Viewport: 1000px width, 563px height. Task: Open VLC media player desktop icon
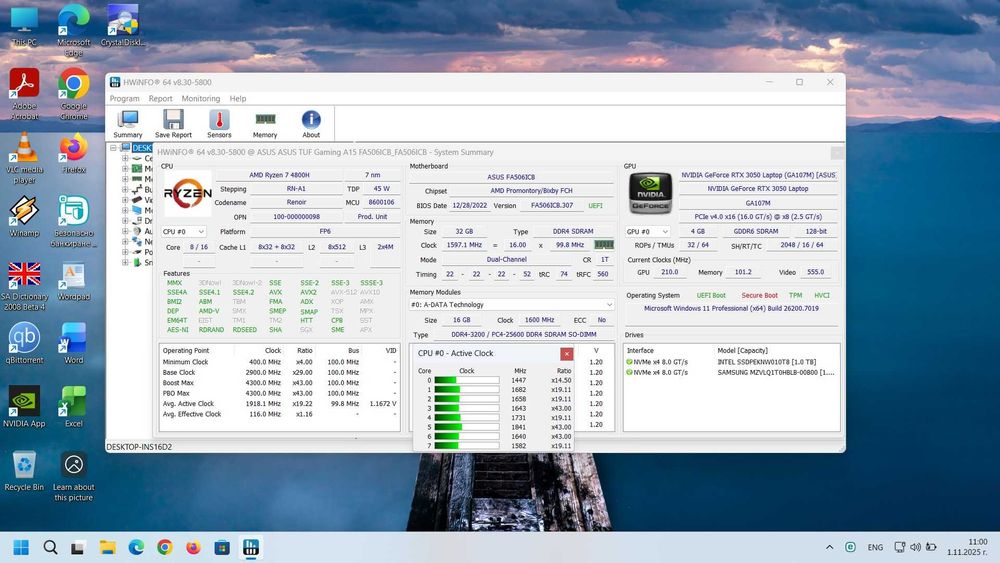pyautogui.click(x=24, y=158)
